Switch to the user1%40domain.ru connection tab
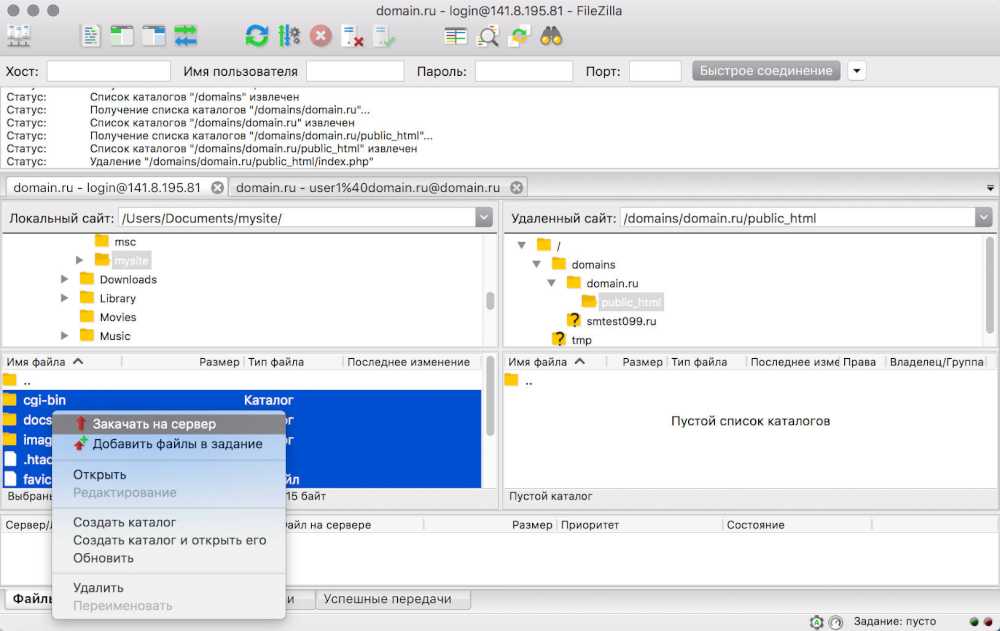1000x631 pixels. [367, 187]
